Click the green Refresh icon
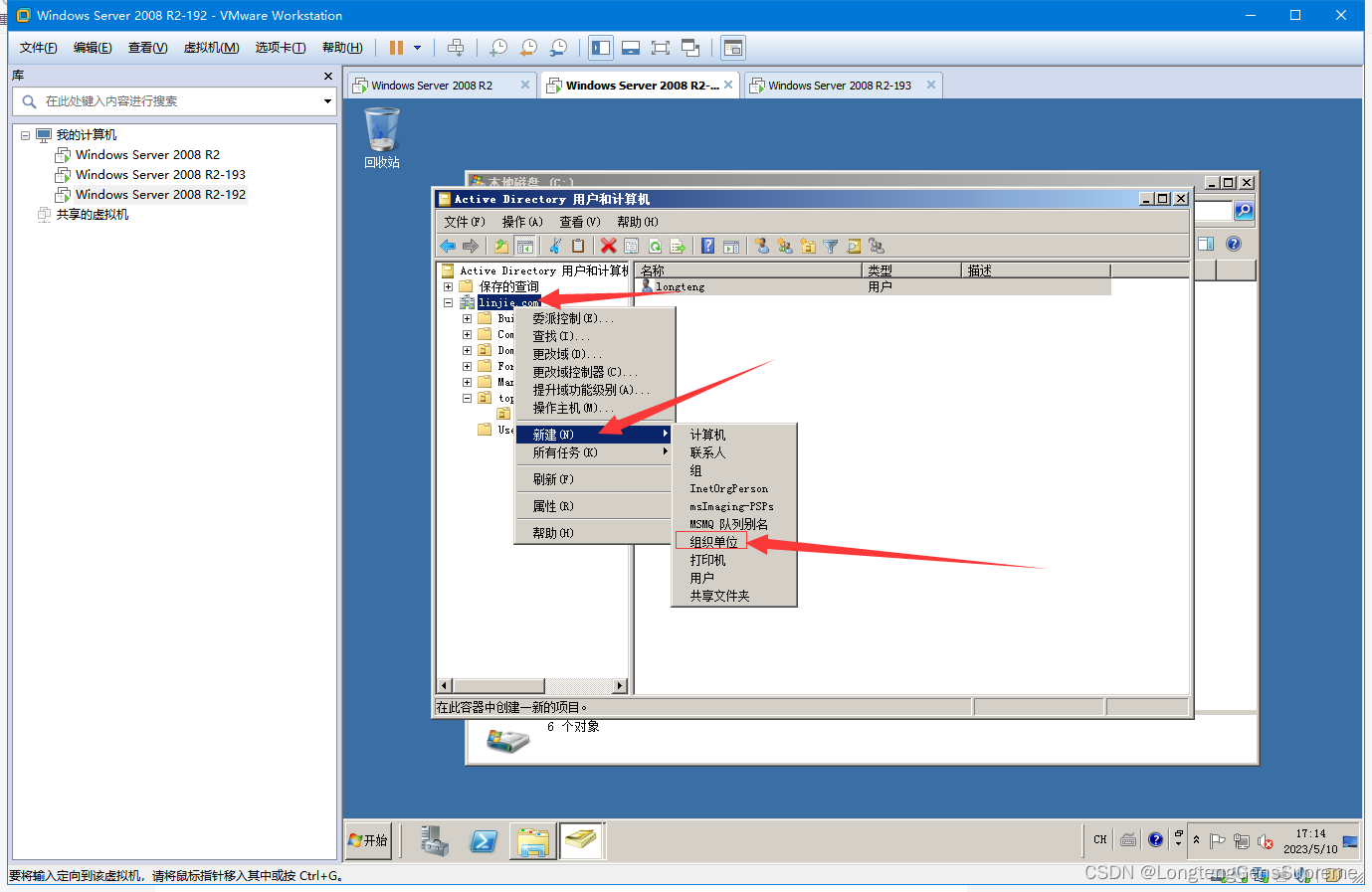 point(655,246)
